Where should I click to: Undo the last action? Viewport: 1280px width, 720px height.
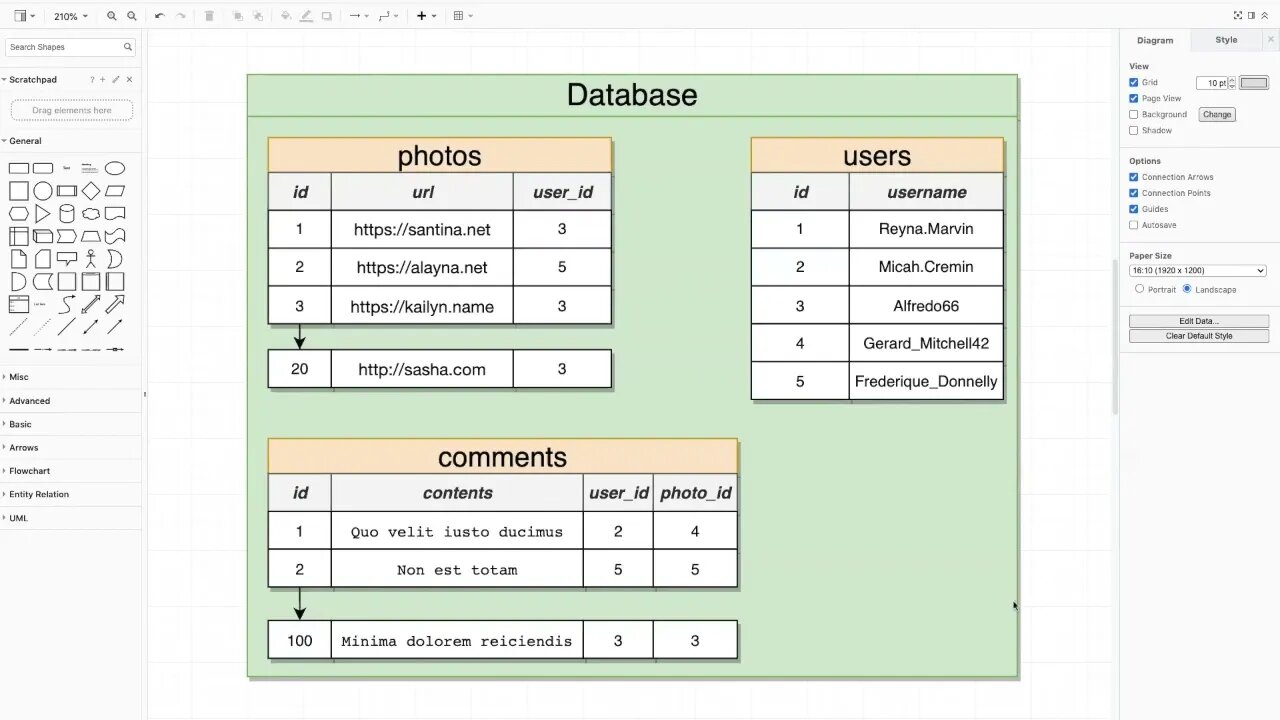tap(159, 16)
